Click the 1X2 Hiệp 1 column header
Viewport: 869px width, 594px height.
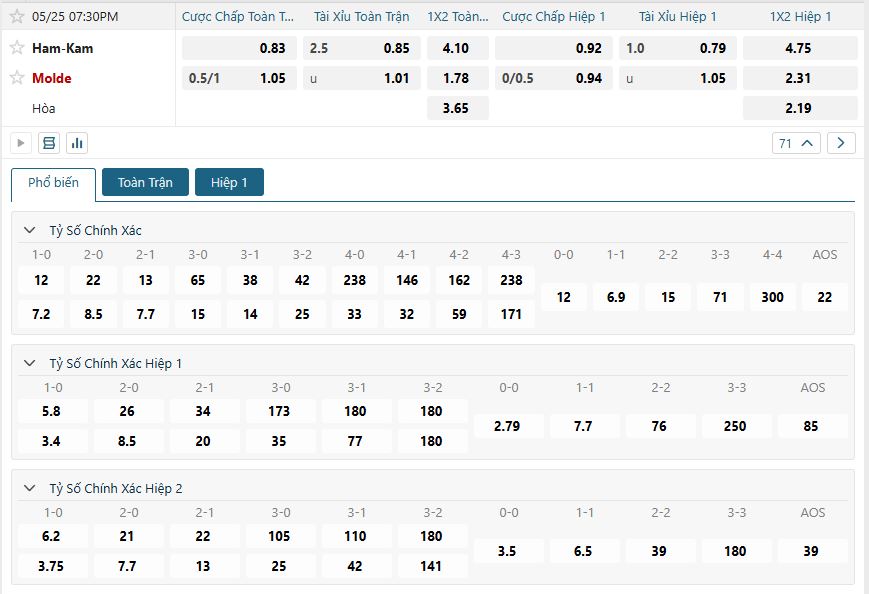click(800, 17)
